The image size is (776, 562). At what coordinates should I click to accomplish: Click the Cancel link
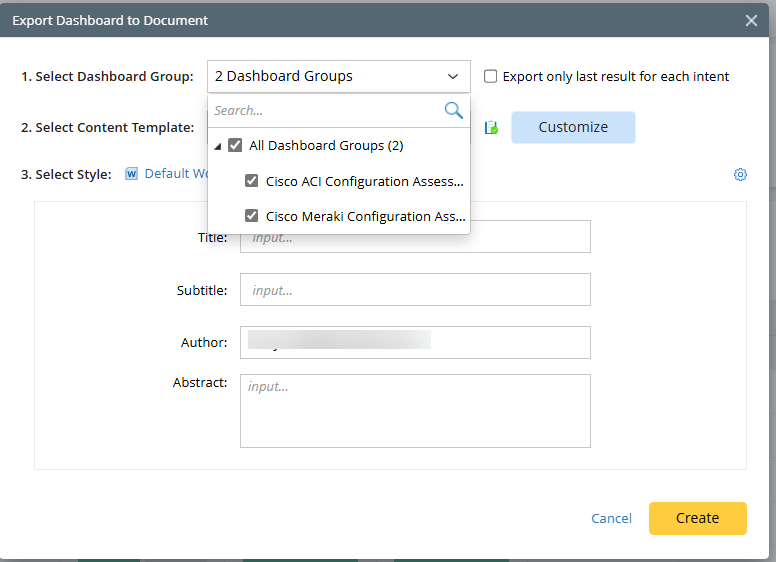(611, 518)
